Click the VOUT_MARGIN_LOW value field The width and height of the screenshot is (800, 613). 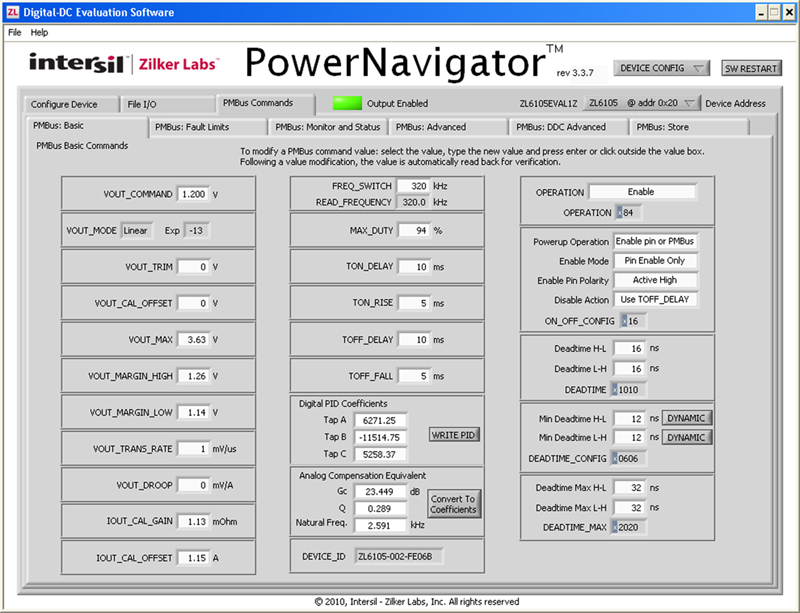[x=193, y=412]
